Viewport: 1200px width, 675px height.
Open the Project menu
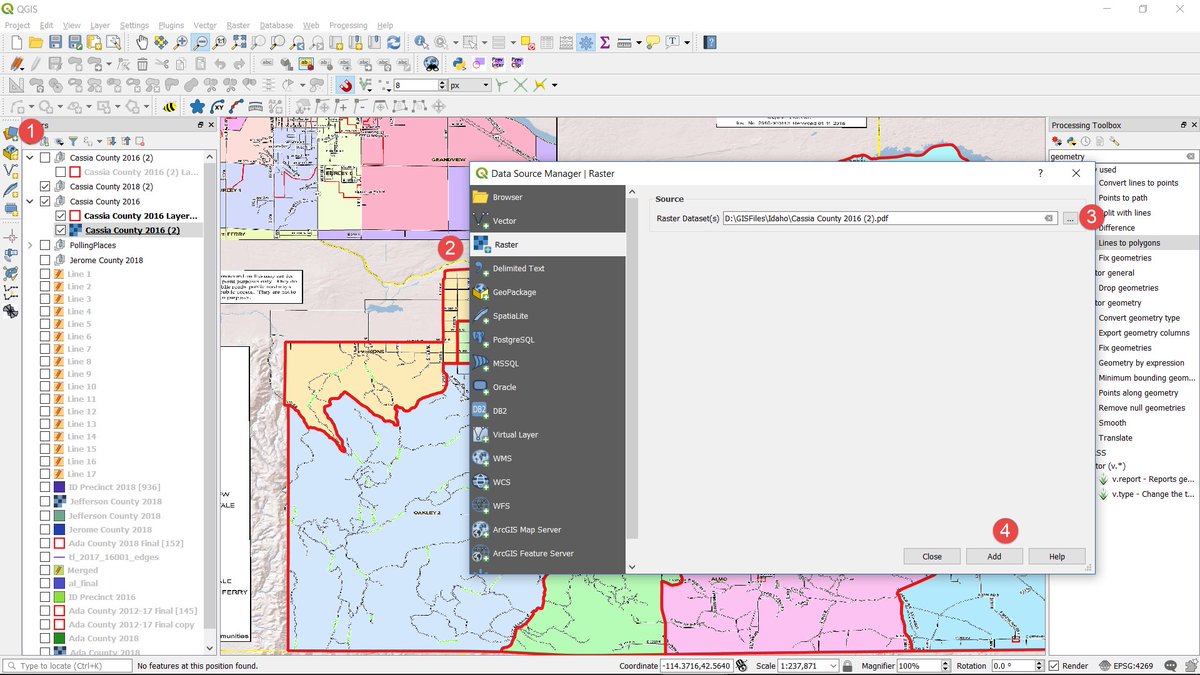[17, 25]
